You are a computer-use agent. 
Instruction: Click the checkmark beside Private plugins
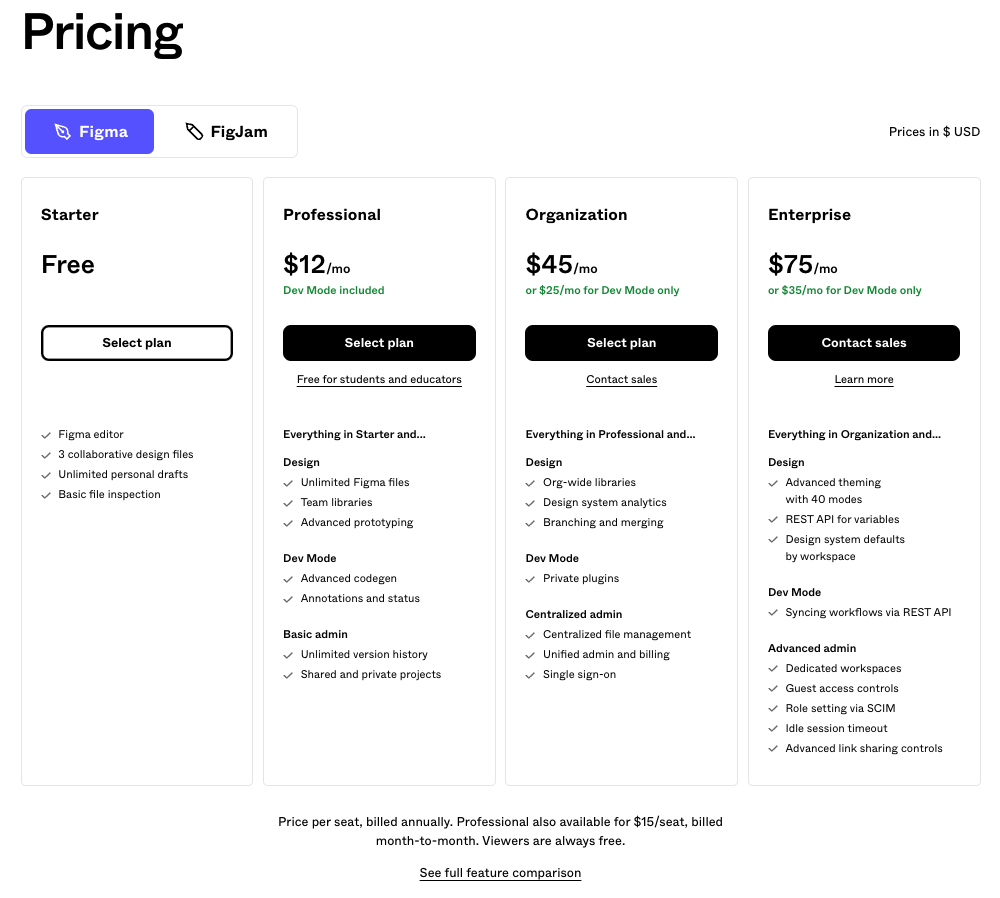click(x=530, y=578)
